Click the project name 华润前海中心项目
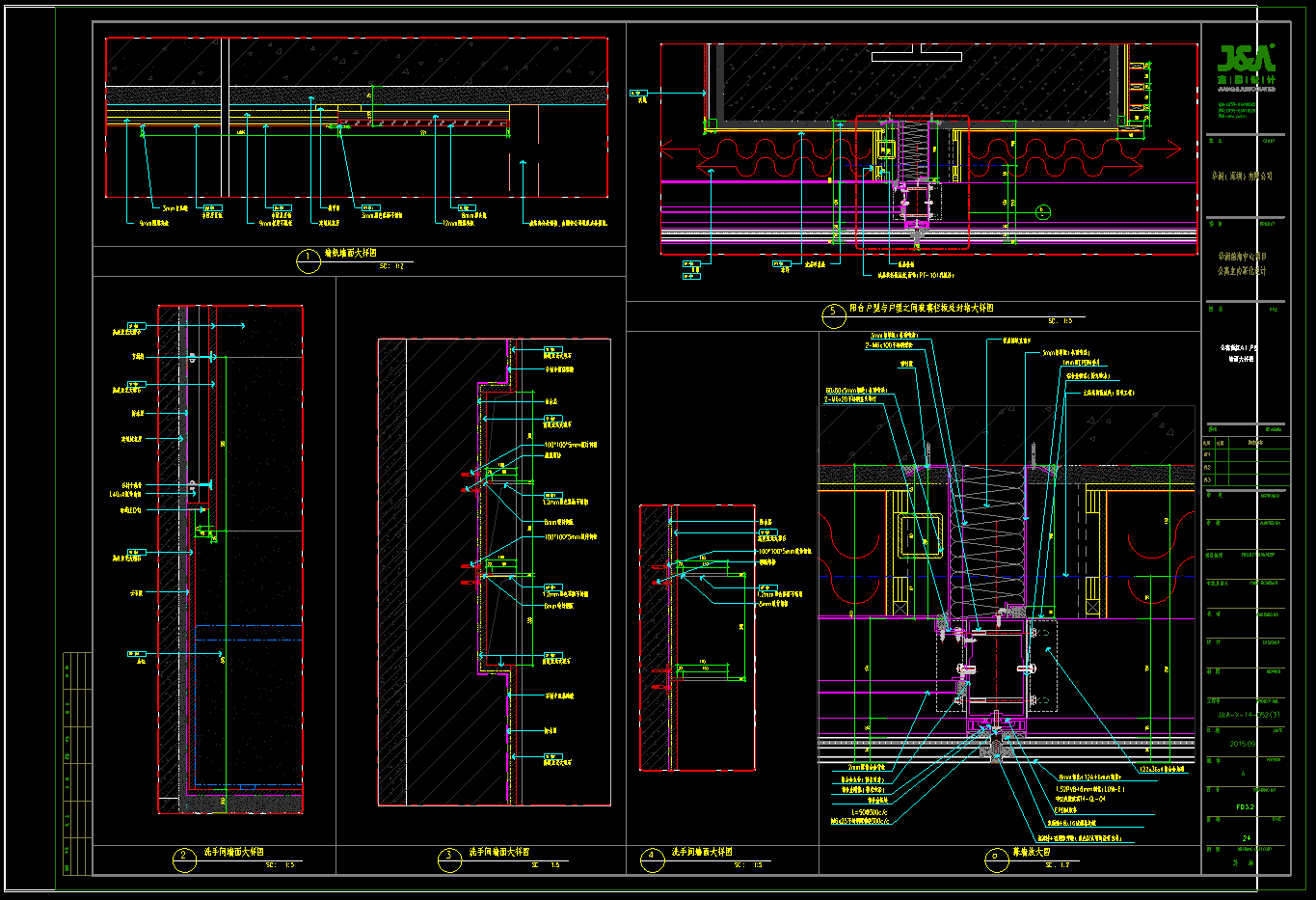 pyautogui.click(x=1242, y=257)
